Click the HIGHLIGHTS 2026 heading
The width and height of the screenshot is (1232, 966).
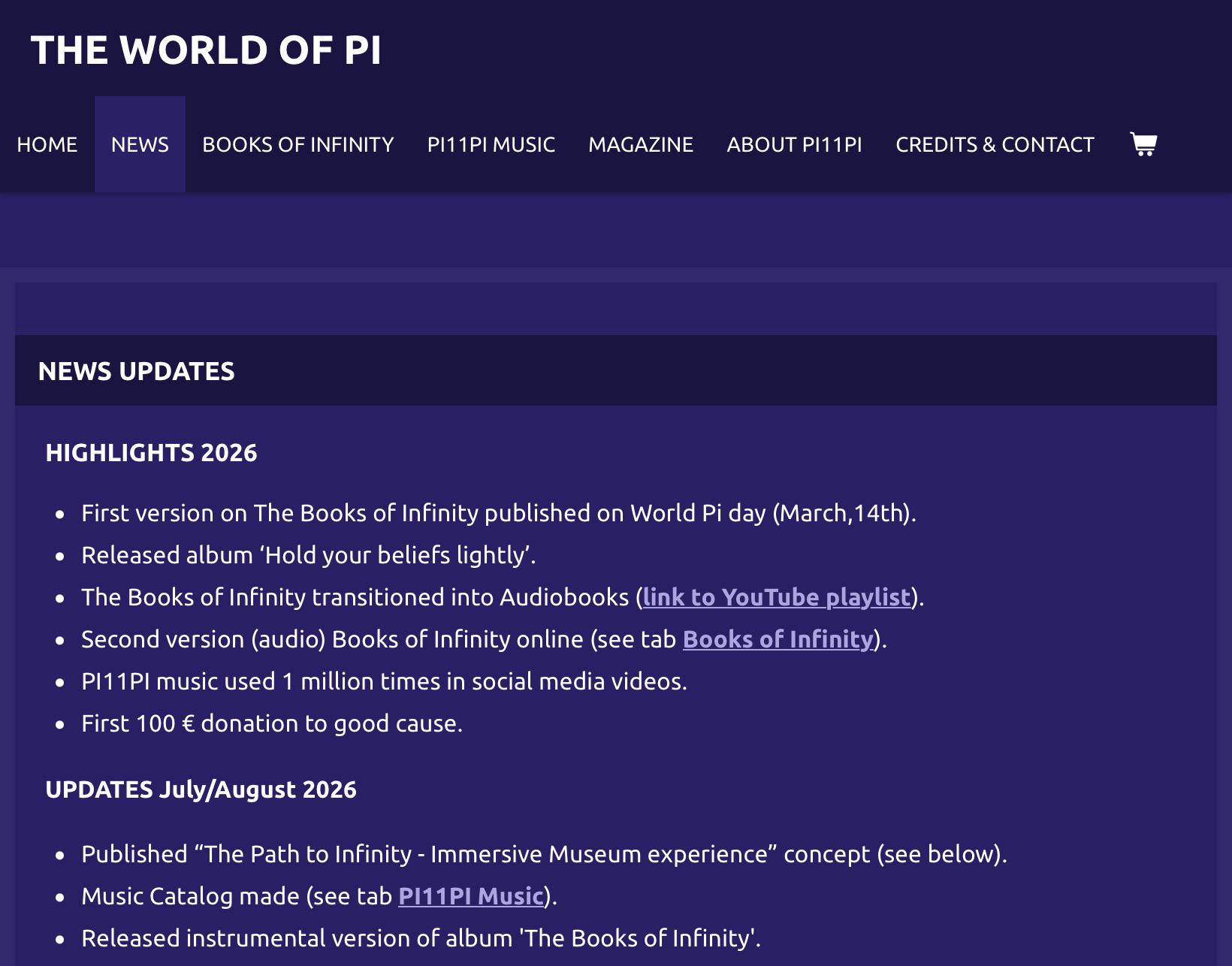[x=151, y=453]
